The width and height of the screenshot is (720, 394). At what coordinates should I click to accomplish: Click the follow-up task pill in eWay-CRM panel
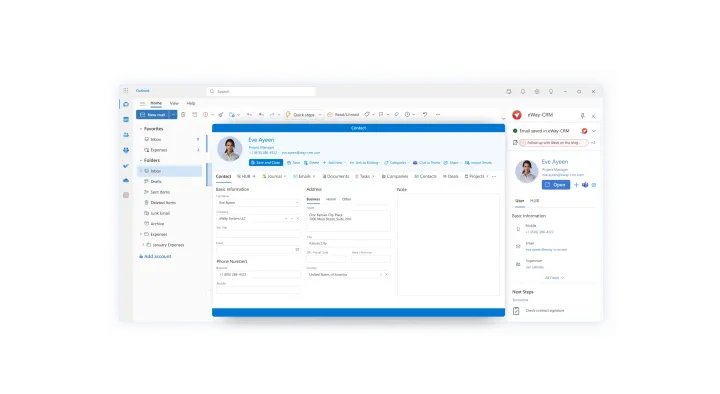[x=553, y=143]
